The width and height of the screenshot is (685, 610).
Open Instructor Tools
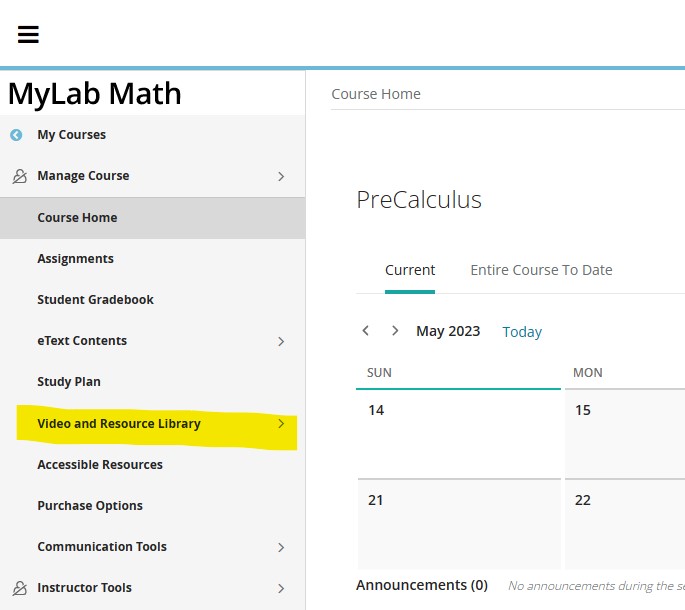pyautogui.click(x=84, y=588)
